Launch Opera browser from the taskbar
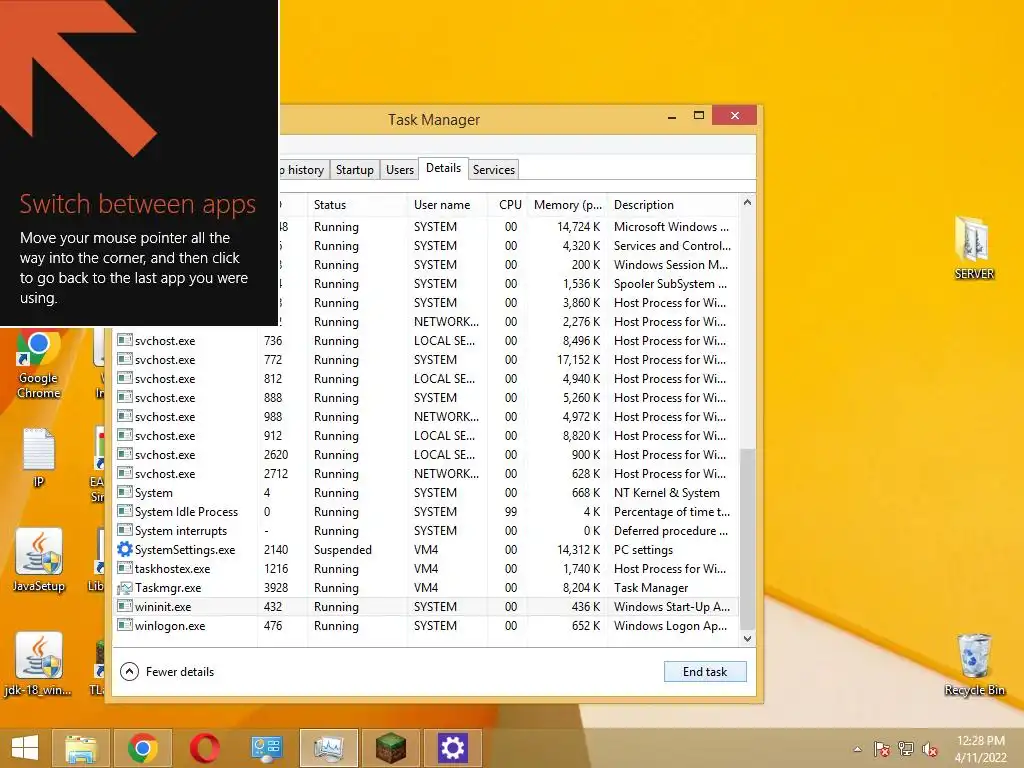1024x768 pixels. (x=204, y=748)
